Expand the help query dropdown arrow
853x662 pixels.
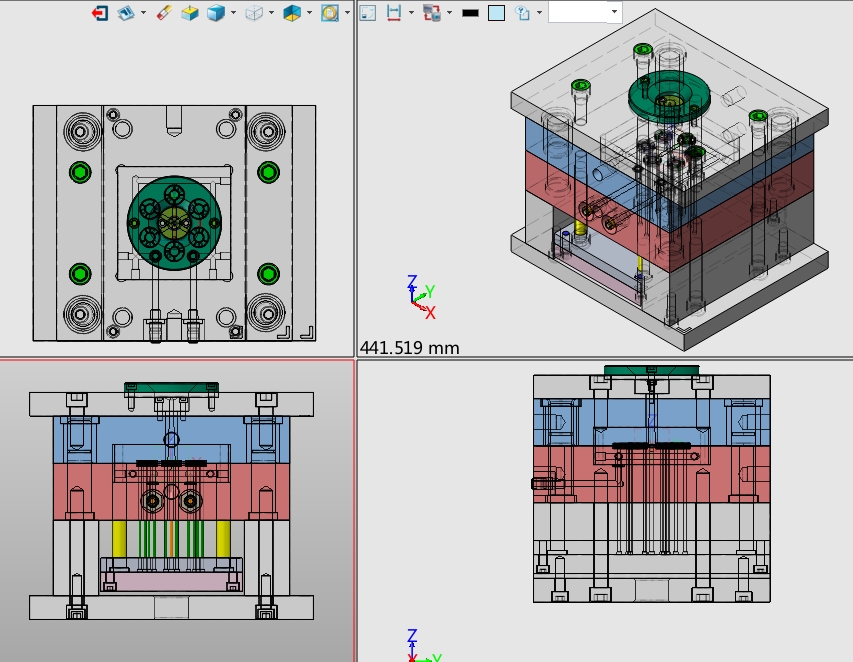pos(539,13)
